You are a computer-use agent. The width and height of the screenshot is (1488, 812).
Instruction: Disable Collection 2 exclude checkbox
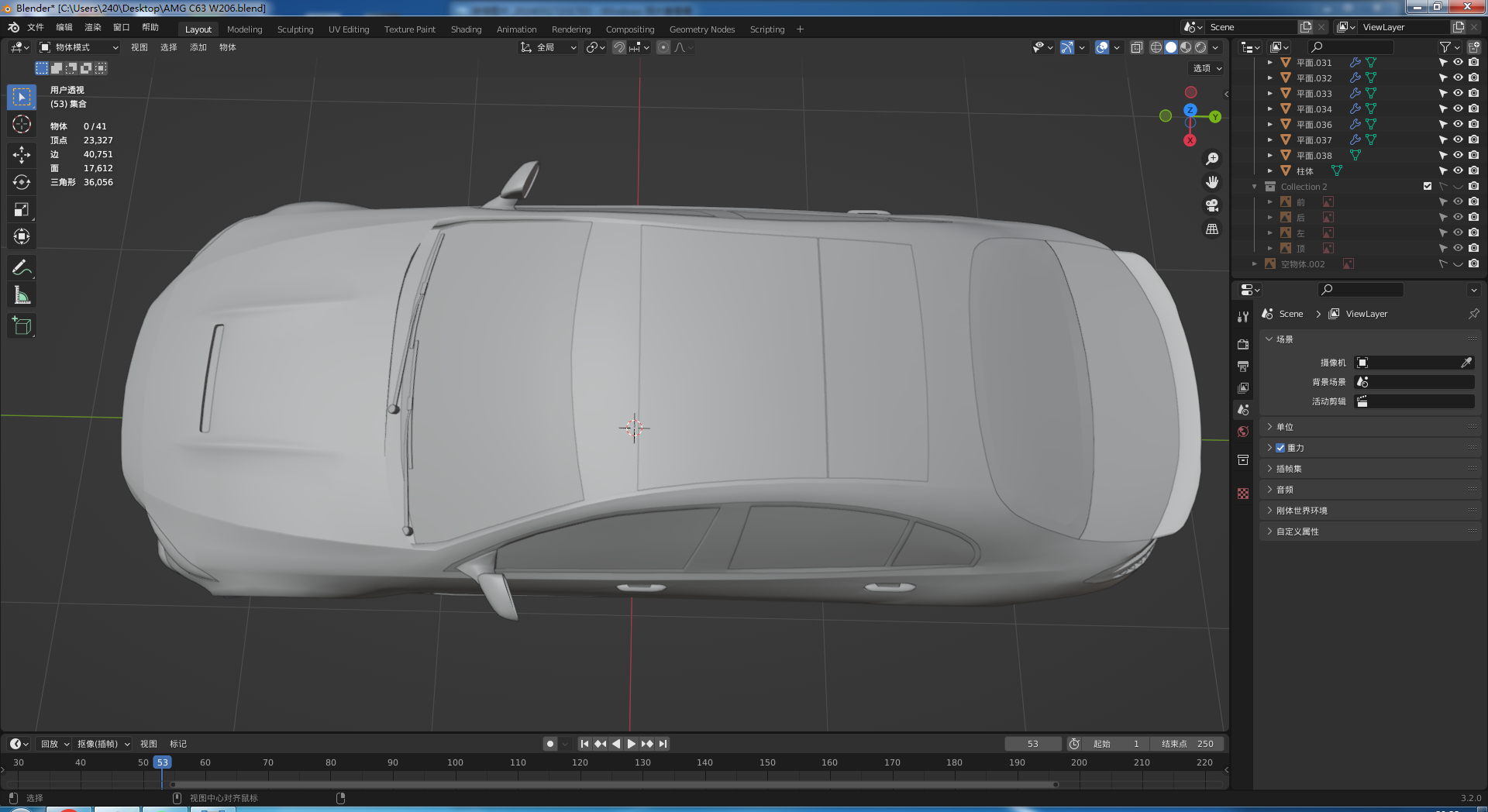coord(1428,187)
